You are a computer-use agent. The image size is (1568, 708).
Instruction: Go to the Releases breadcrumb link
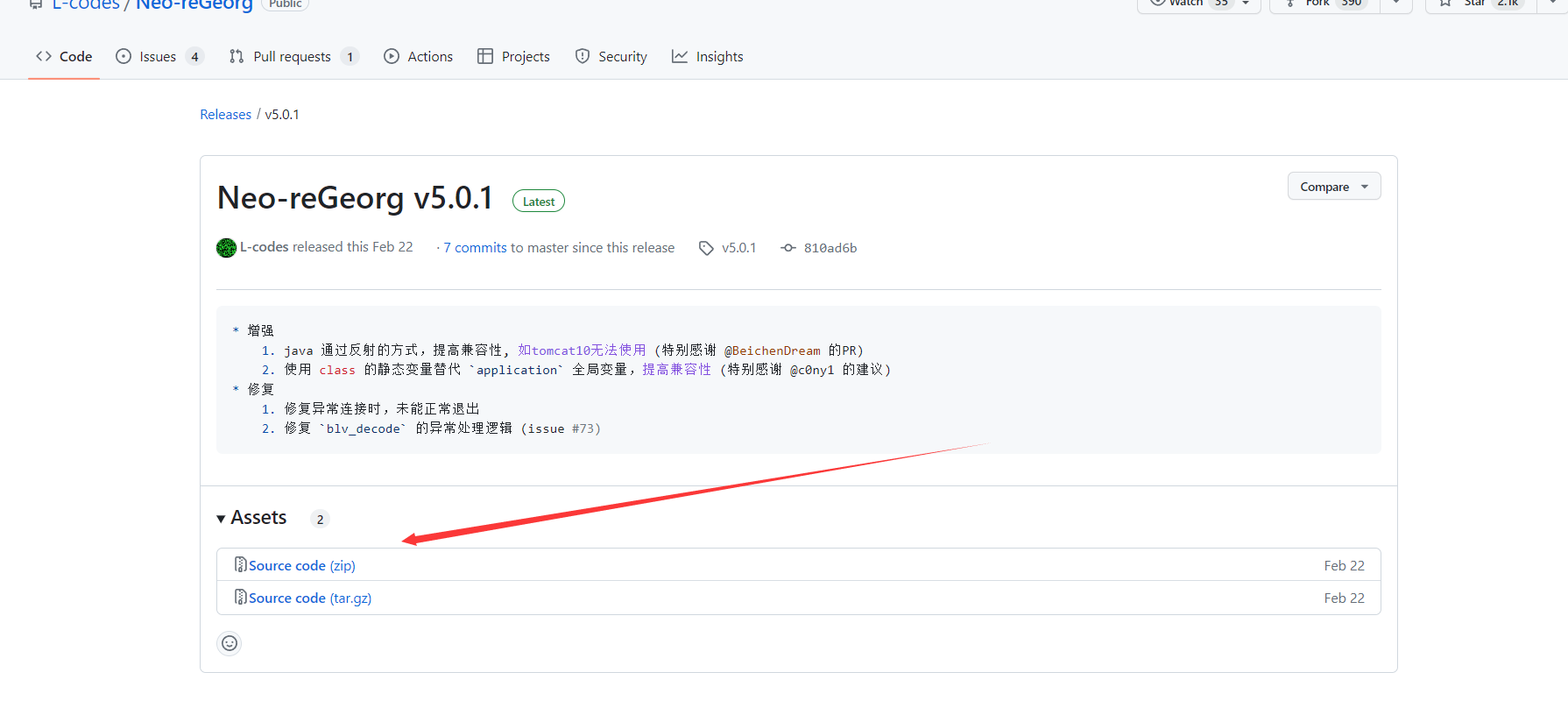click(x=225, y=115)
